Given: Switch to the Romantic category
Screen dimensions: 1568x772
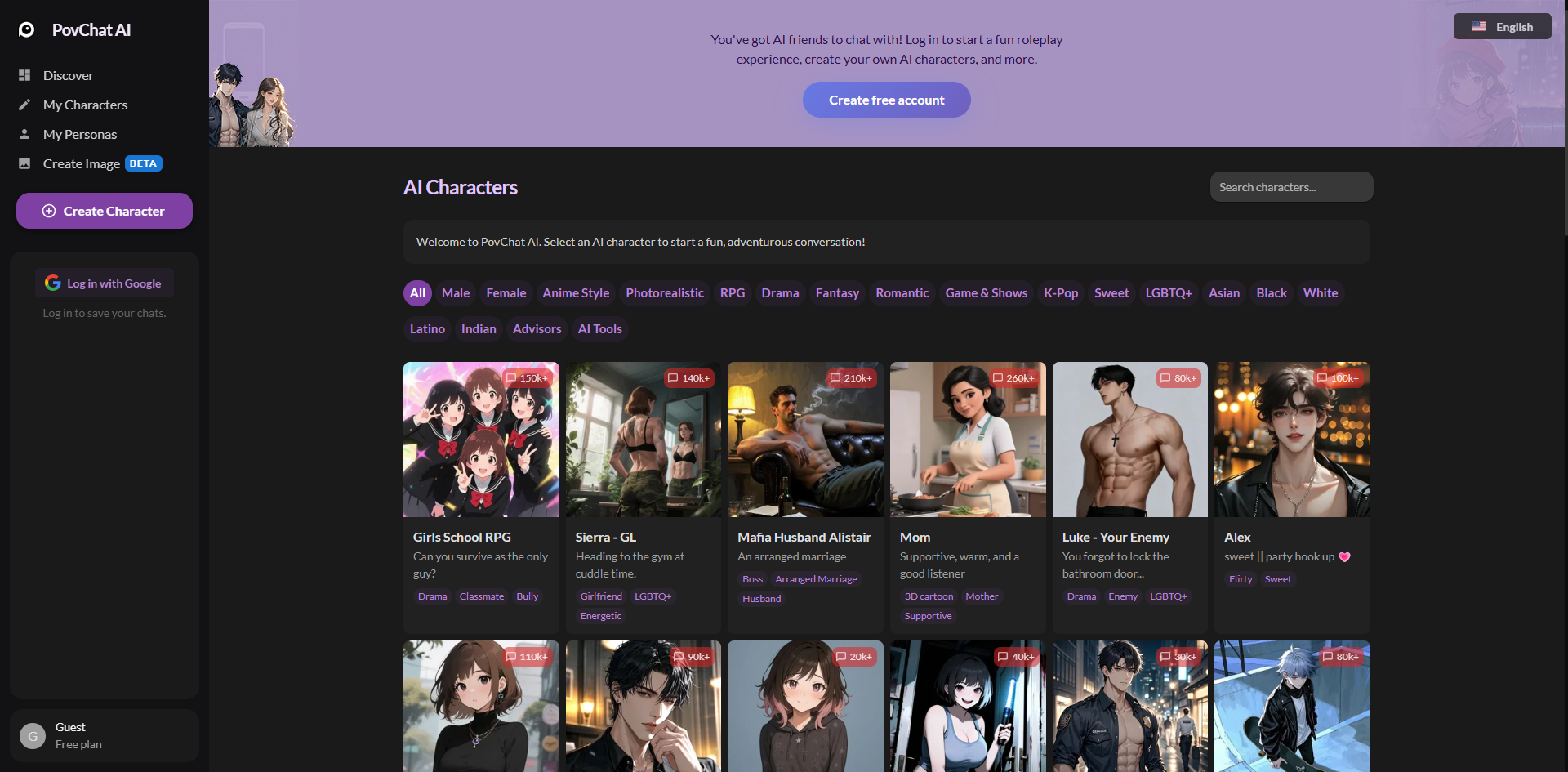Looking at the screenshot, I should [902, 293].
